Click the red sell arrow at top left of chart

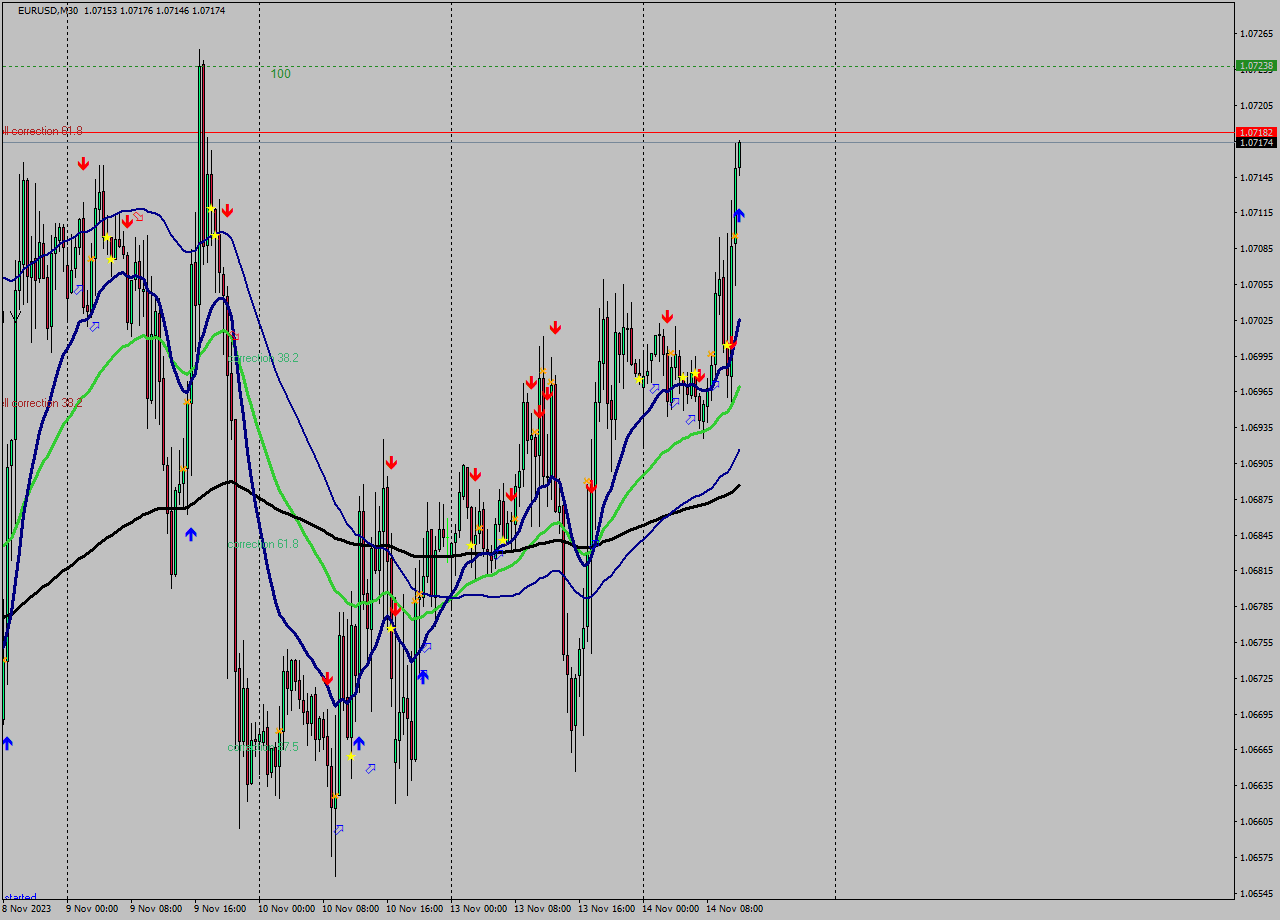point(84,161)
